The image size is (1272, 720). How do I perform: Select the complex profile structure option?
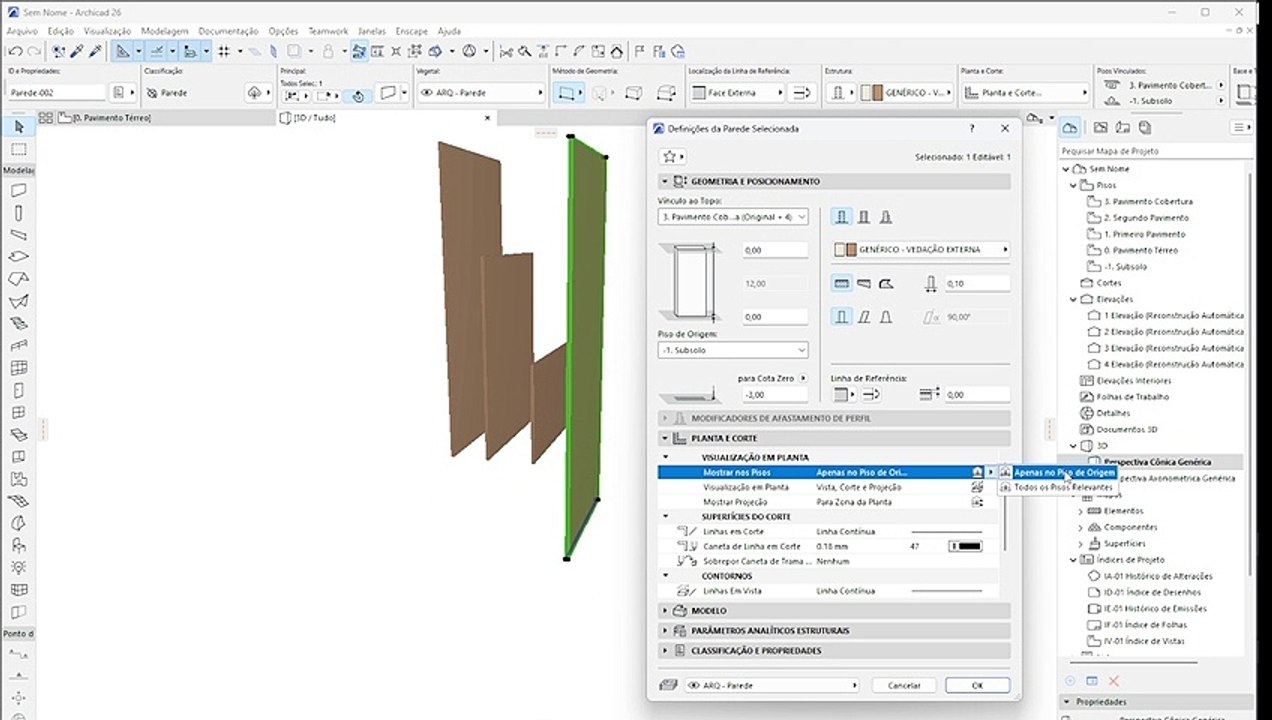pos(885,217)
